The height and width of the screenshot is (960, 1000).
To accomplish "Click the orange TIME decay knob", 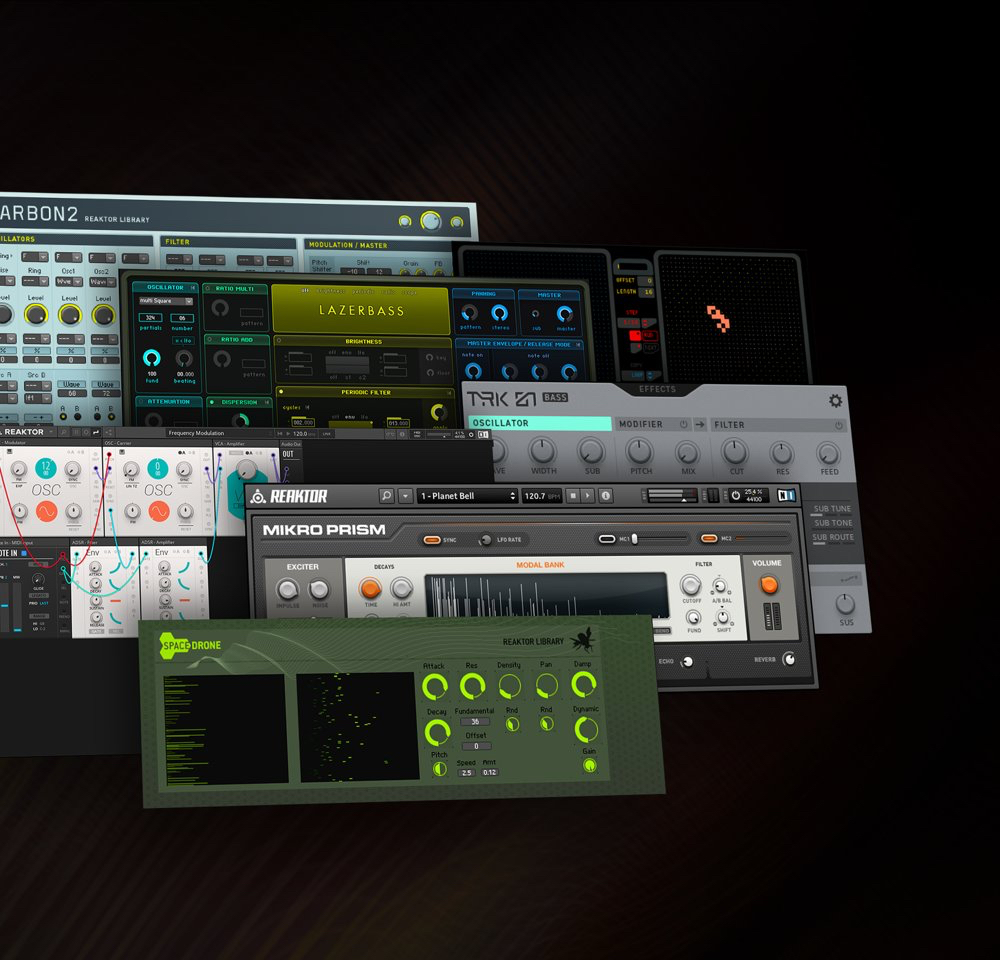I will click(370, 588).
